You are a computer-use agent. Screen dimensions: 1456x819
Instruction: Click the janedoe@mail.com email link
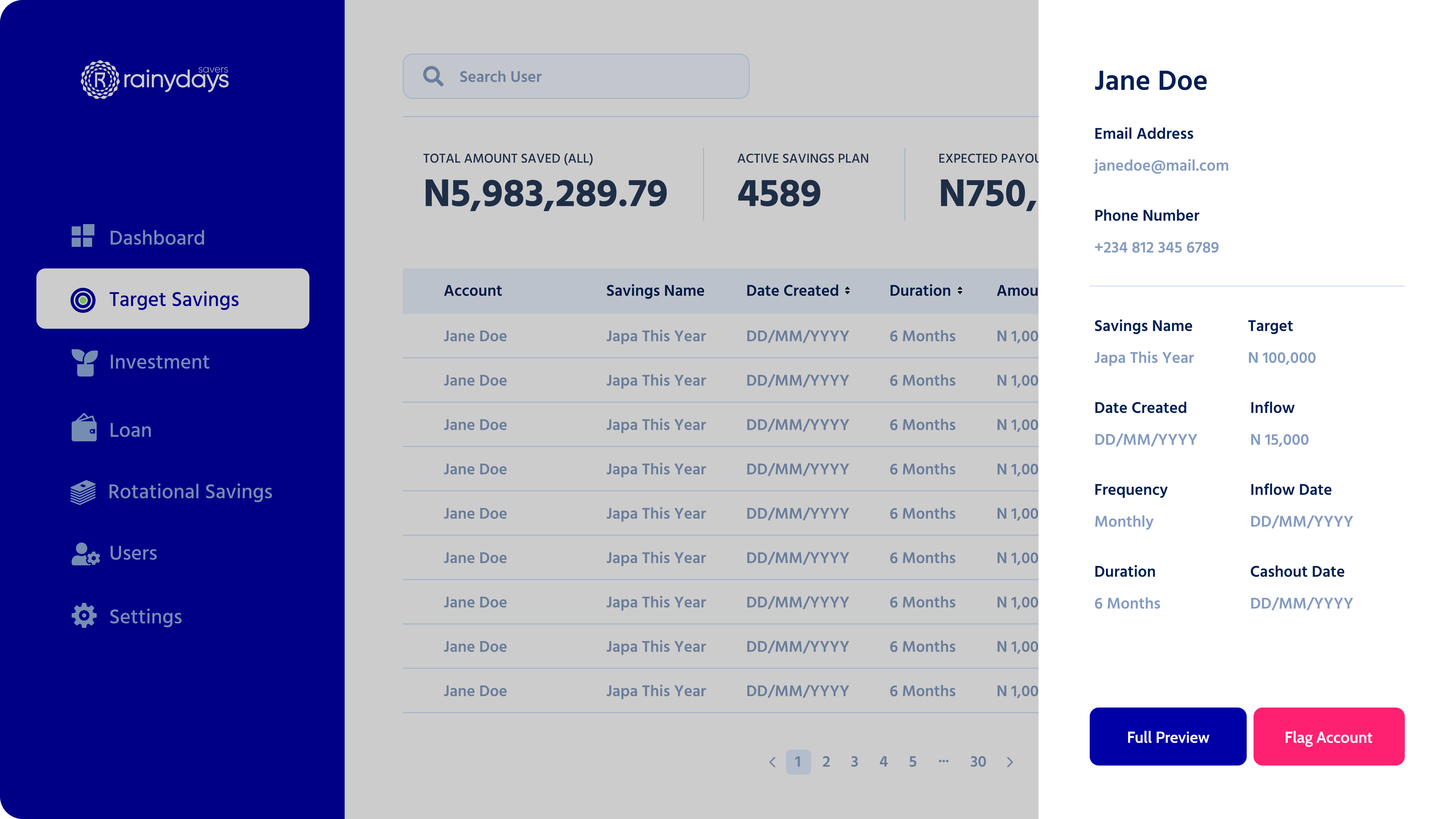click(x=1161, y=166)
